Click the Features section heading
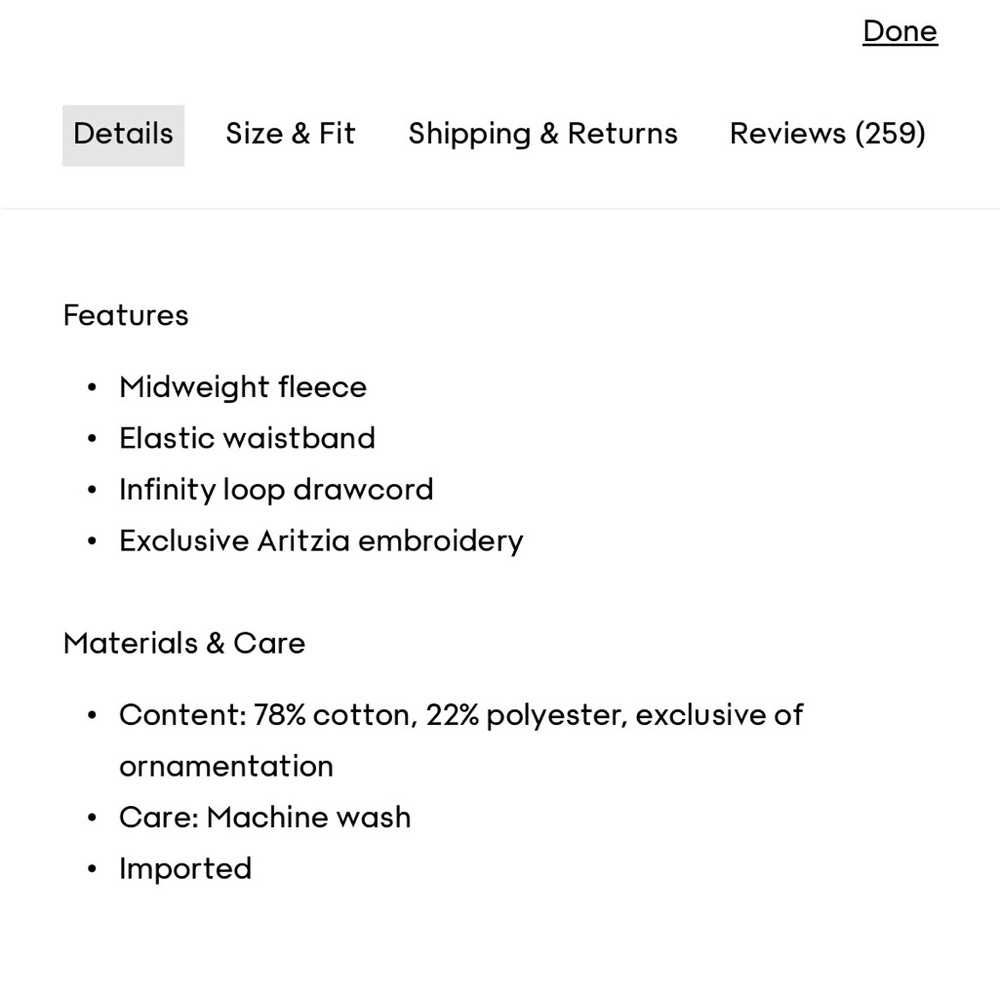 point(126,315)
